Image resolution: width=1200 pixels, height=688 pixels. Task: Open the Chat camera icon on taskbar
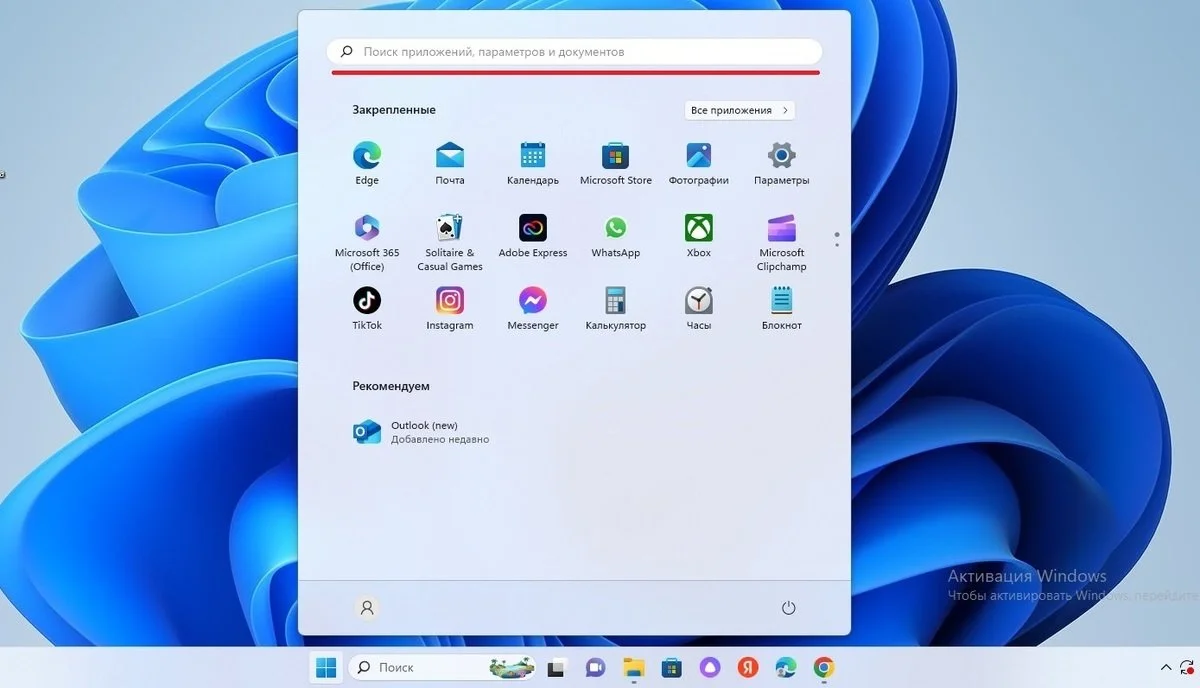coord(595,667)
